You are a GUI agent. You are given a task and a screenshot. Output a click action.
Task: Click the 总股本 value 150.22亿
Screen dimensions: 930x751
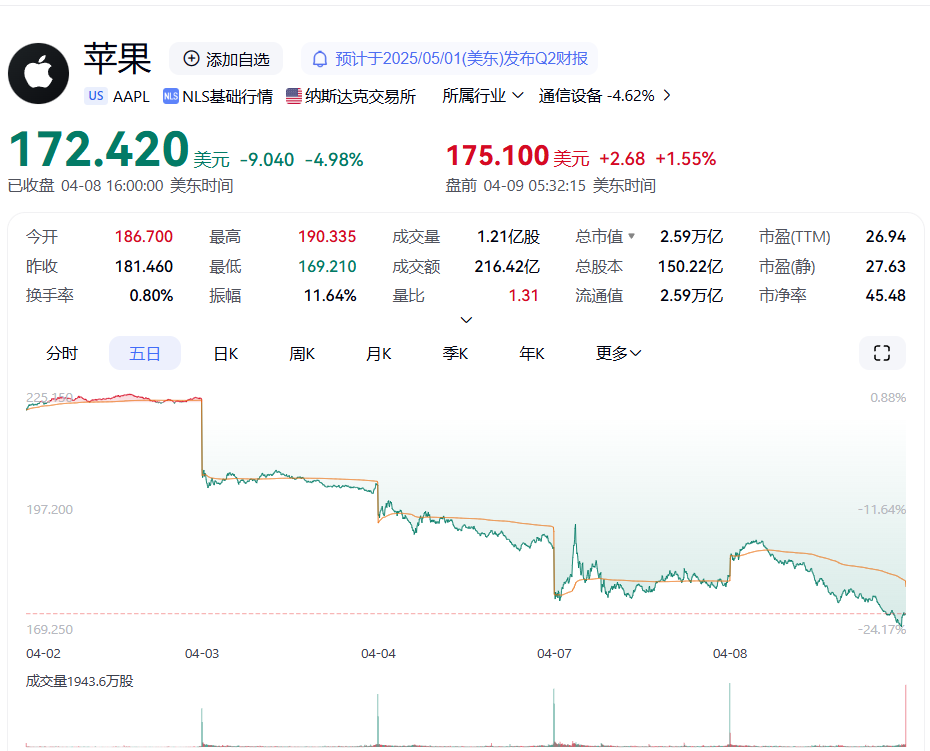click(690, 266)
